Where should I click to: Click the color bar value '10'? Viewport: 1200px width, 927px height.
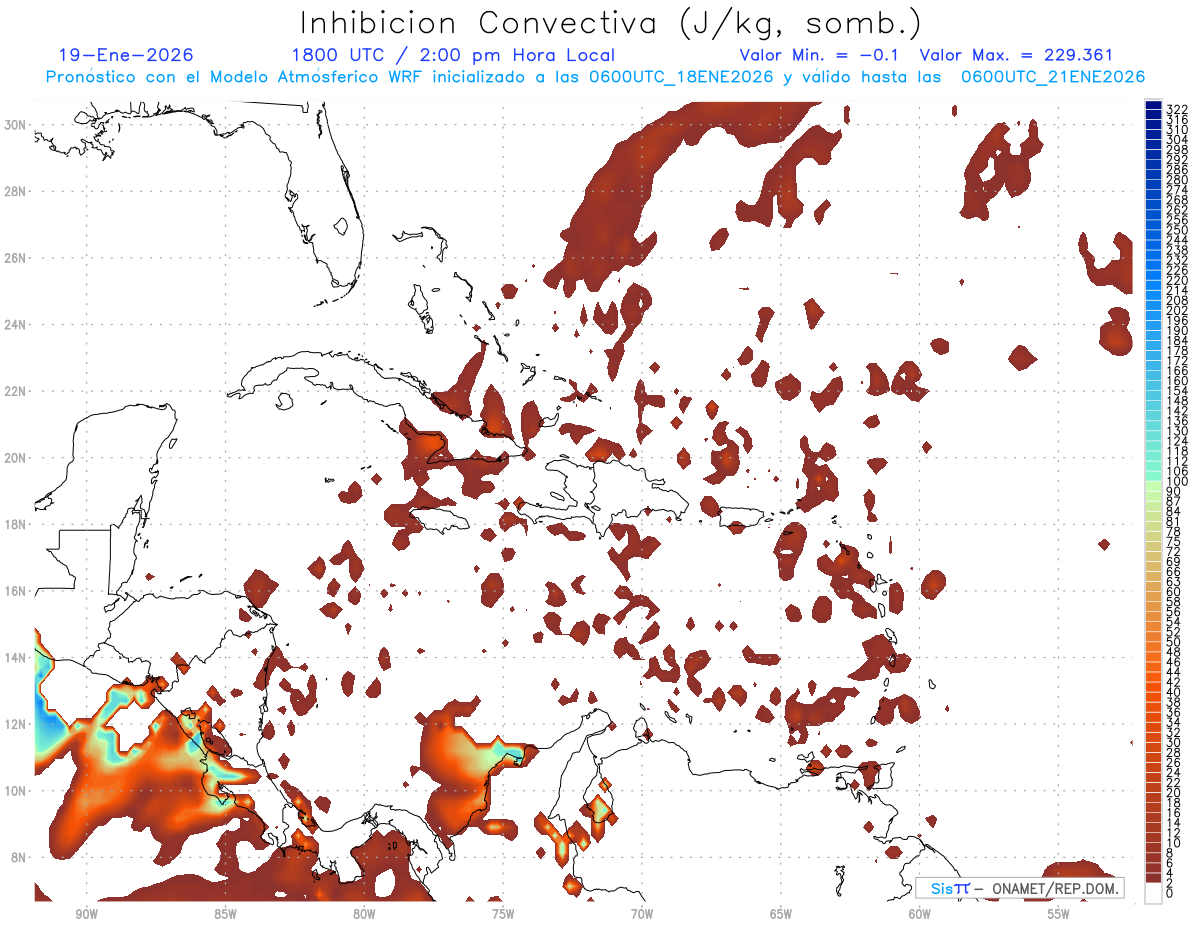[x=1174, y=843]
